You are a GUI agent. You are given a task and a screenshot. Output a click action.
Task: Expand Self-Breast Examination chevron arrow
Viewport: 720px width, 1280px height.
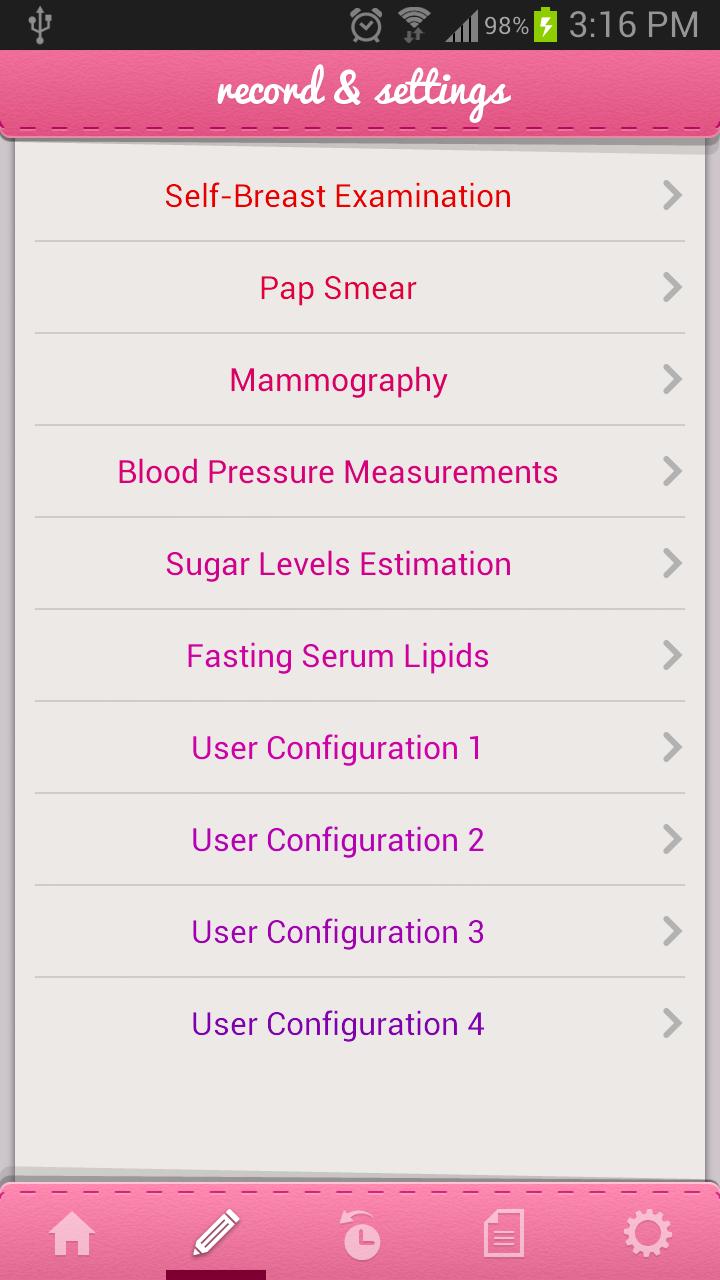click(672, 196)
